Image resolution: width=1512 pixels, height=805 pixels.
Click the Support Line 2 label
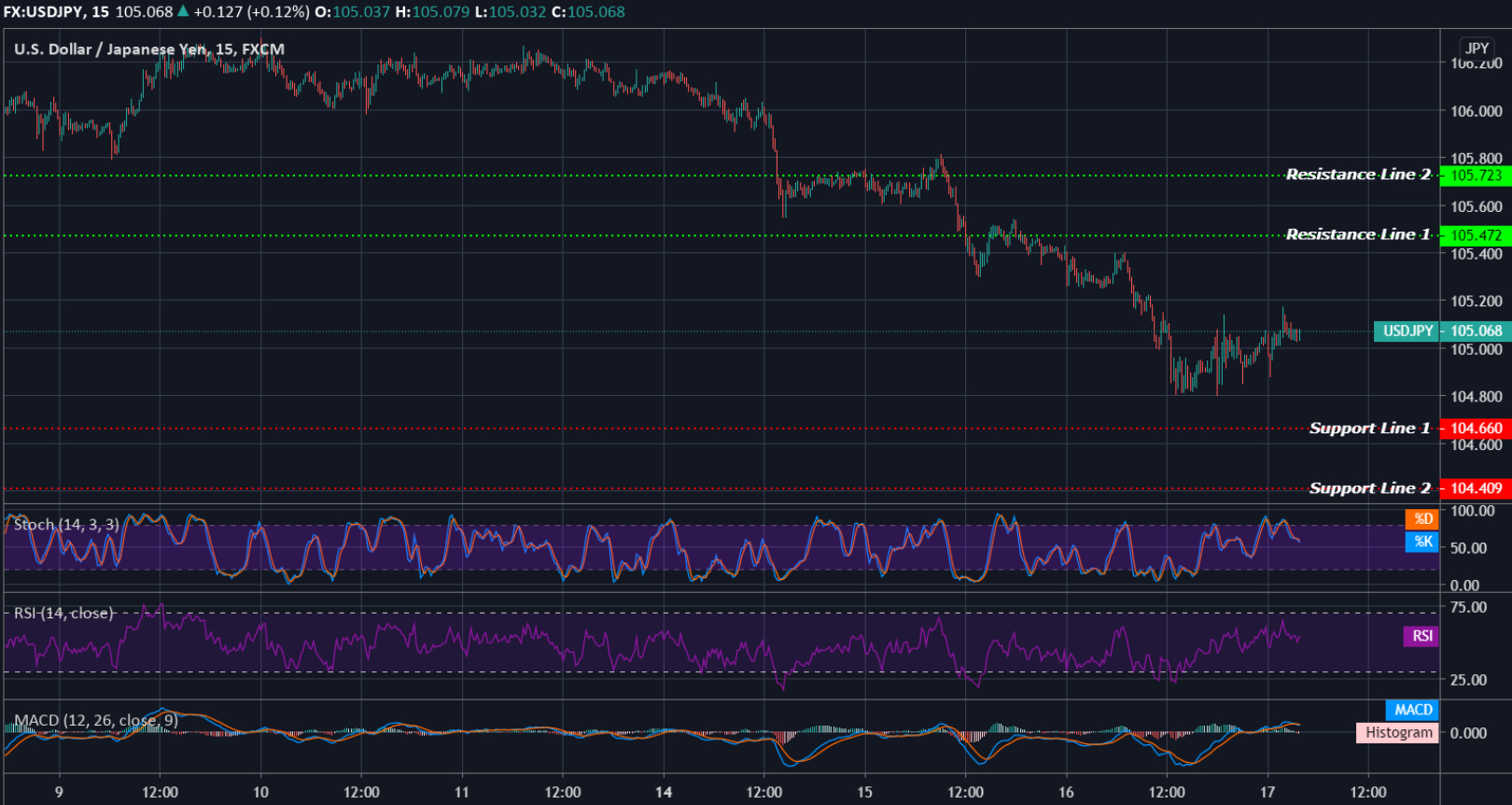point(1370,488)
